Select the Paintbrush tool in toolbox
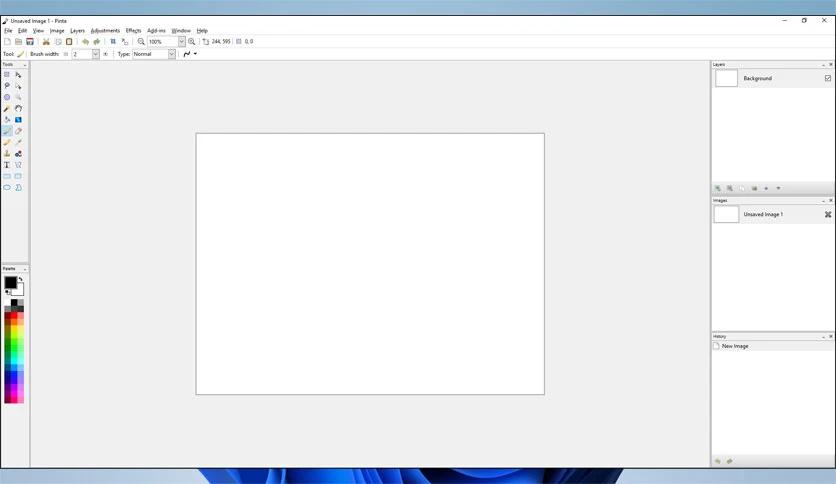Image resolution: width=836 pixels, height=484 pixels. [7, 131]
